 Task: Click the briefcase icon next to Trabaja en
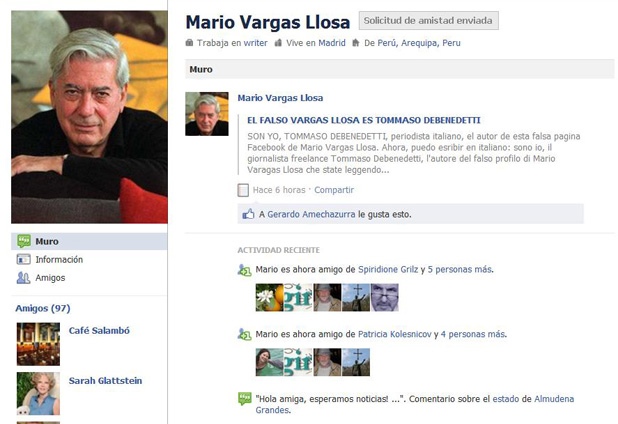click(189, 43)
